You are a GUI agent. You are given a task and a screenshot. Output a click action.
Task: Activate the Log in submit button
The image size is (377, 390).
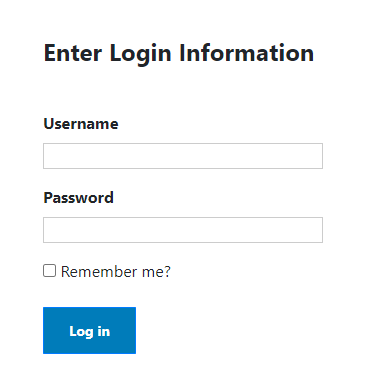[89, 330]
